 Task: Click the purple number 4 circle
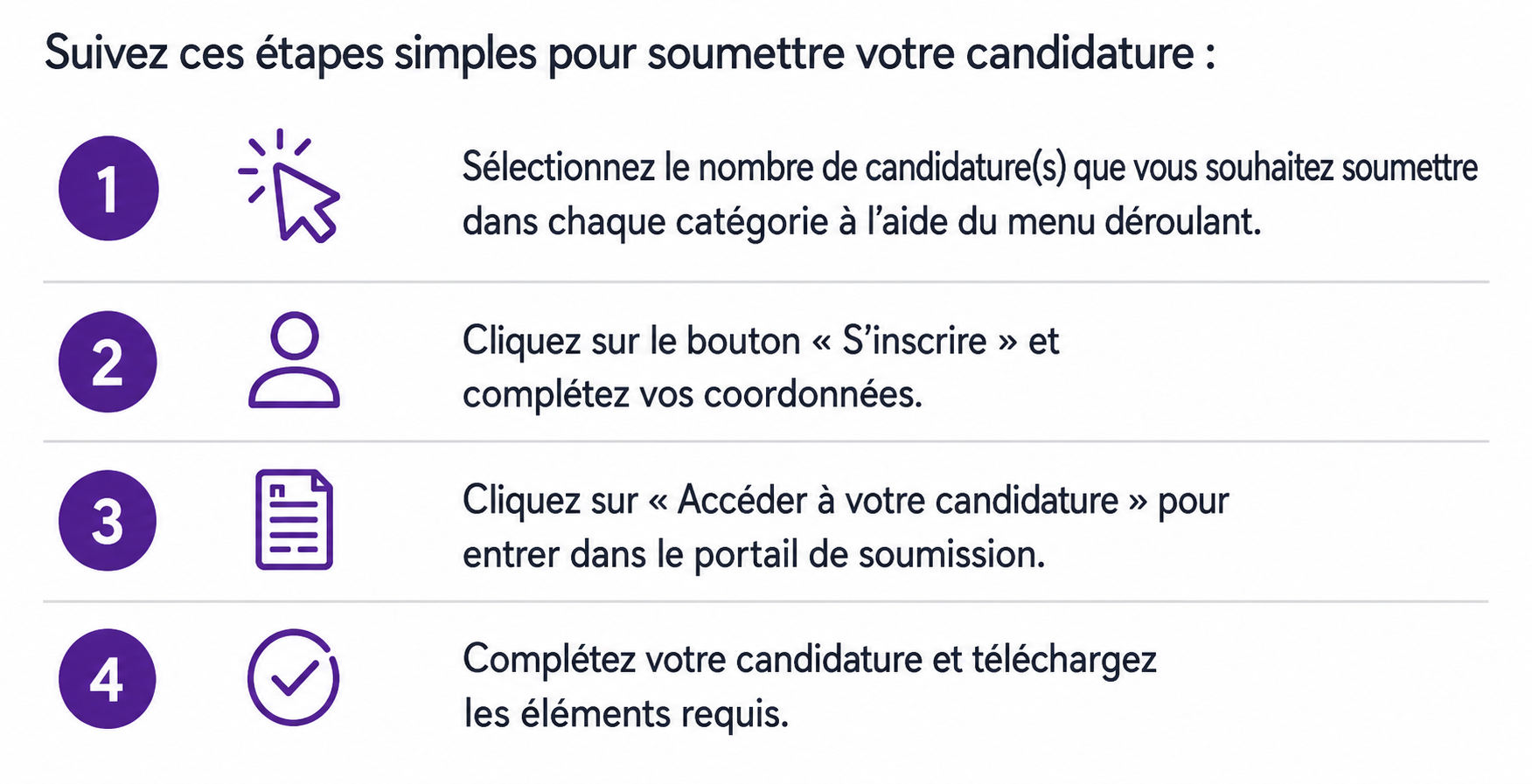click(108, 679)
